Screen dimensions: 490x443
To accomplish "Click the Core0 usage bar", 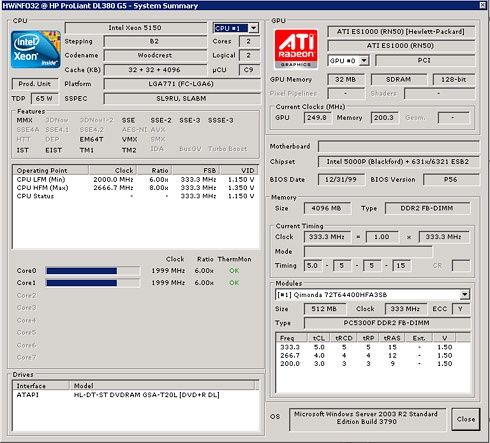I will coord(93,271).
